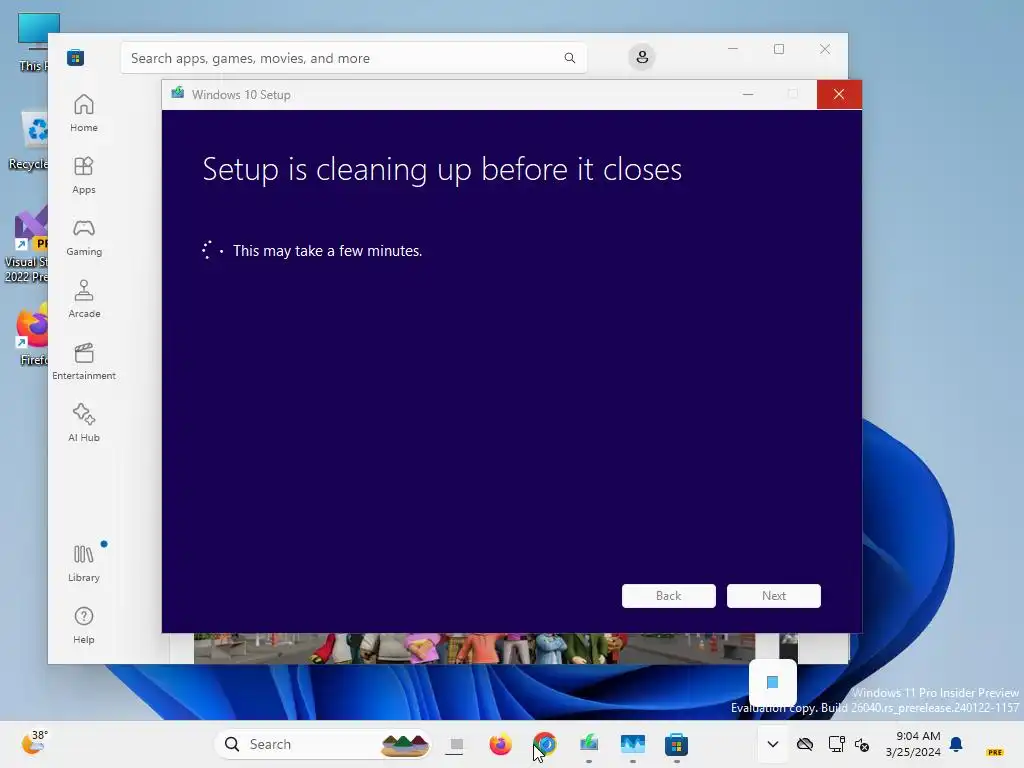This screenshot has width=1024, height=768.
Task: Click the cloud sync tray icon
Action: 805,744
